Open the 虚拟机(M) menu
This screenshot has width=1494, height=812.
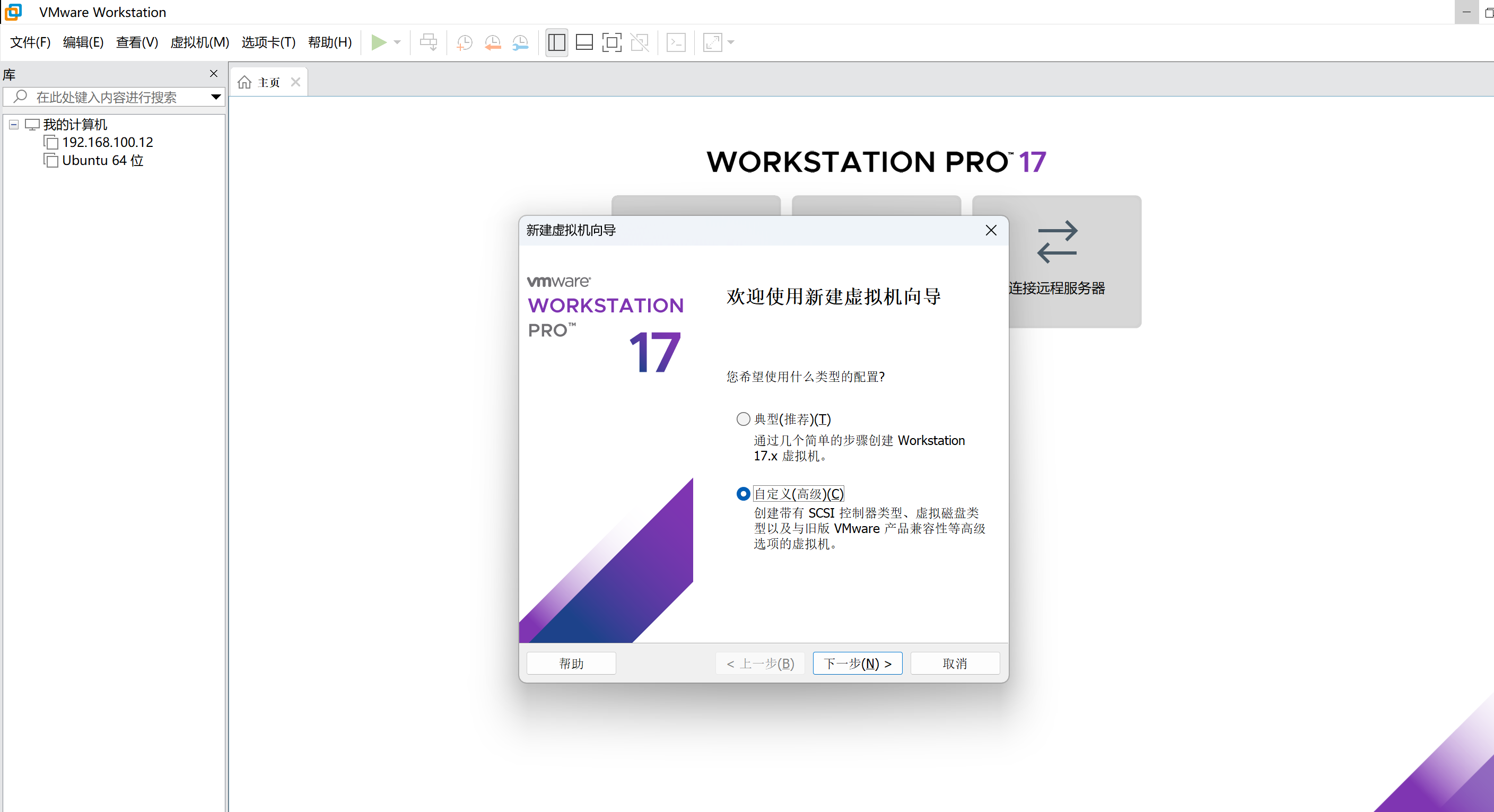(199, 42)
